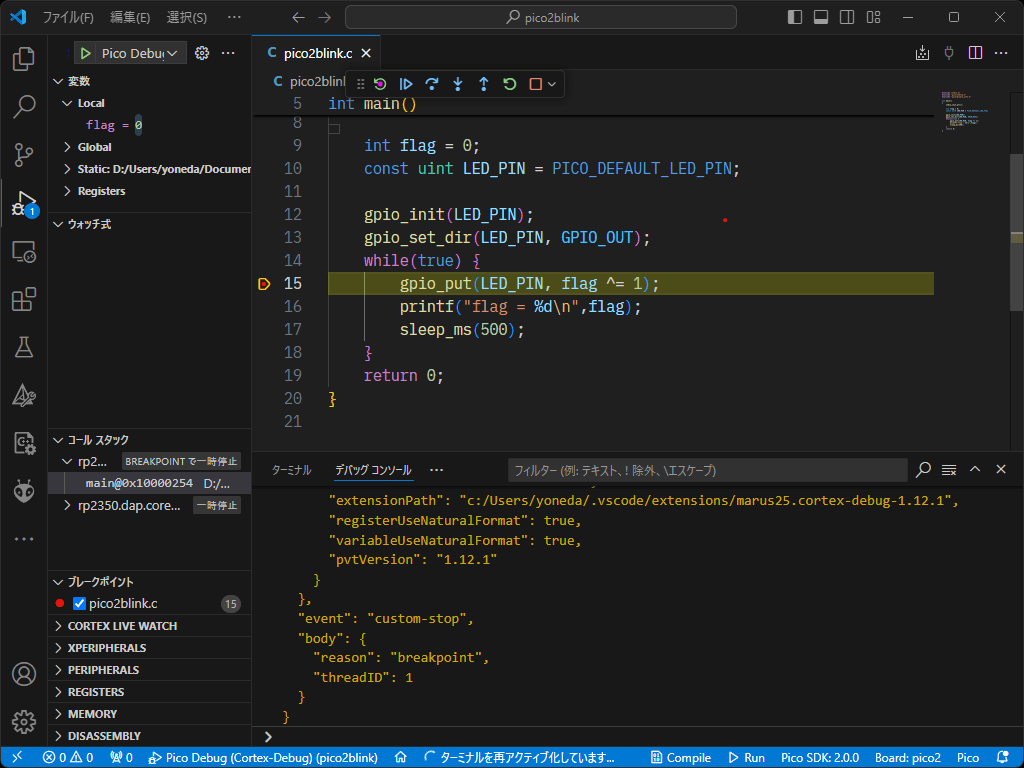Open the Search view in activity bar
Image resolution: width=1024 pixels, height=768 pixels.
pos(24,106)
